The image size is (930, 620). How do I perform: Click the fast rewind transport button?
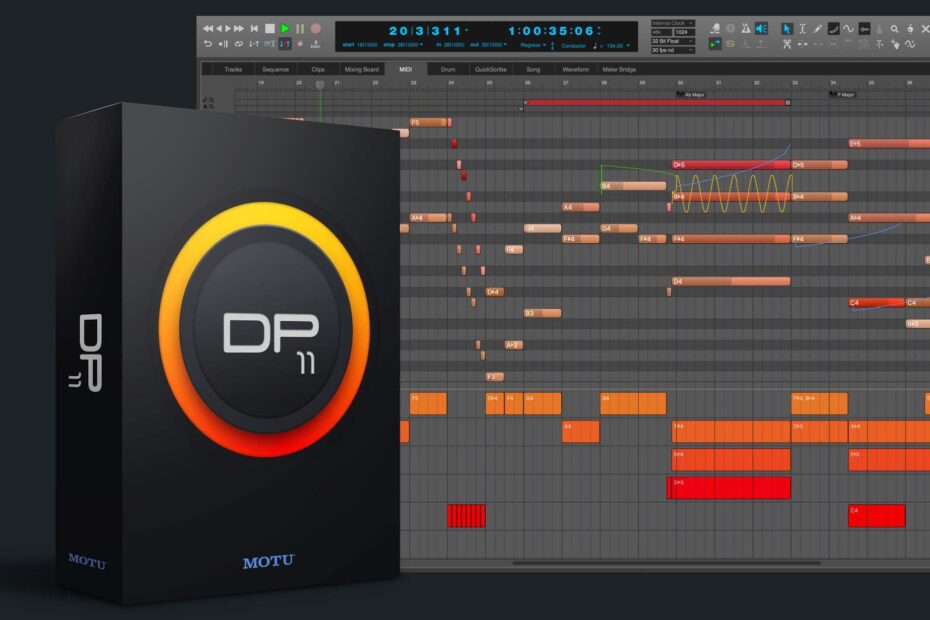coord(208,28)
